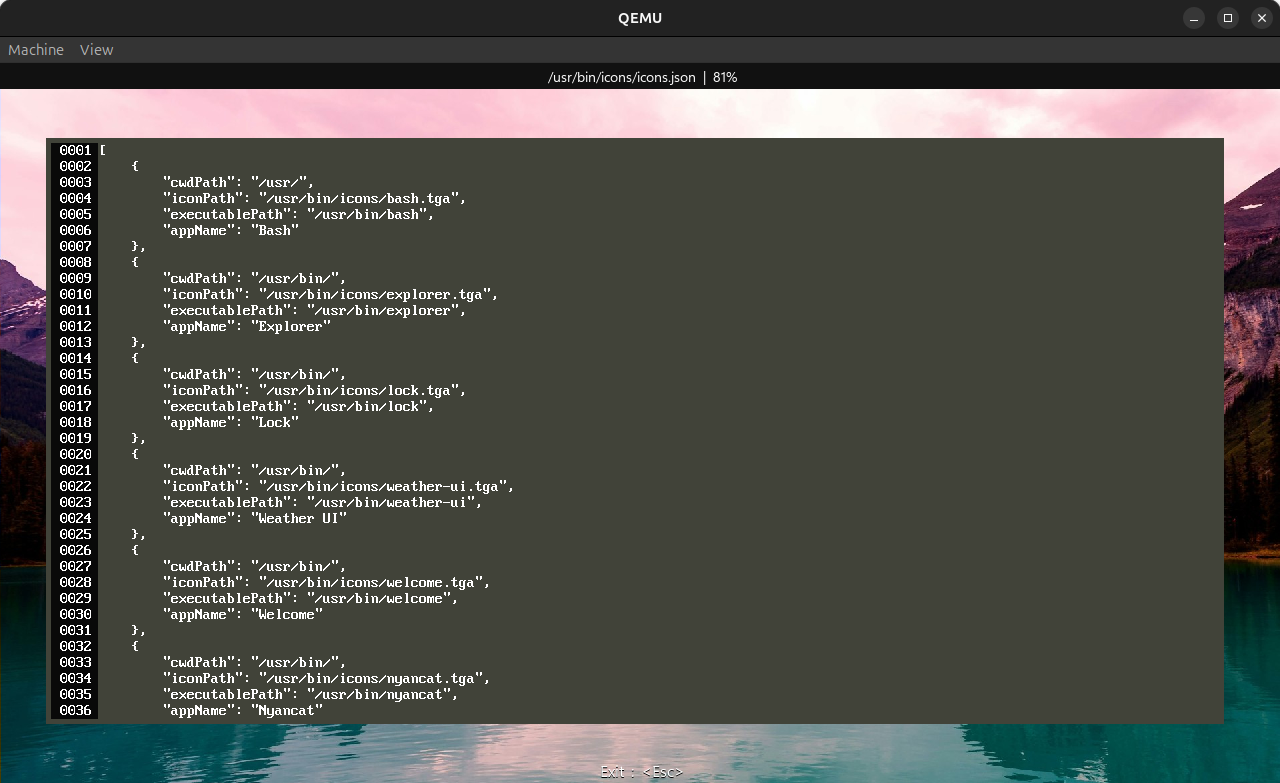Click the file path title /usr/bin/icons/icons.json

pyautogui.click(x=622, y=77)
